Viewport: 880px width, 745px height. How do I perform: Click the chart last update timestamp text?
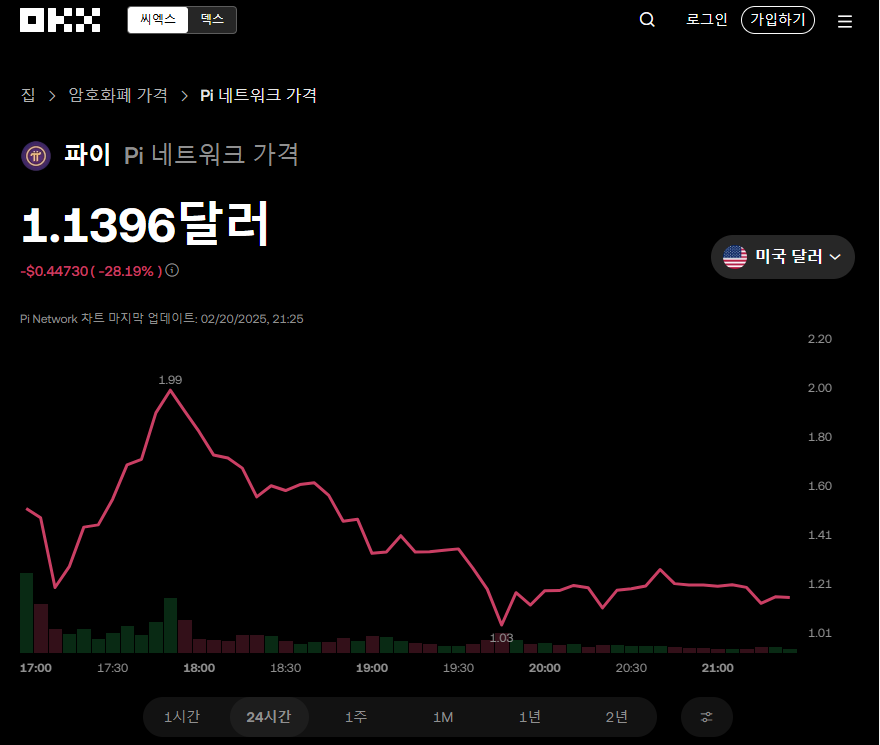(162, 319)
